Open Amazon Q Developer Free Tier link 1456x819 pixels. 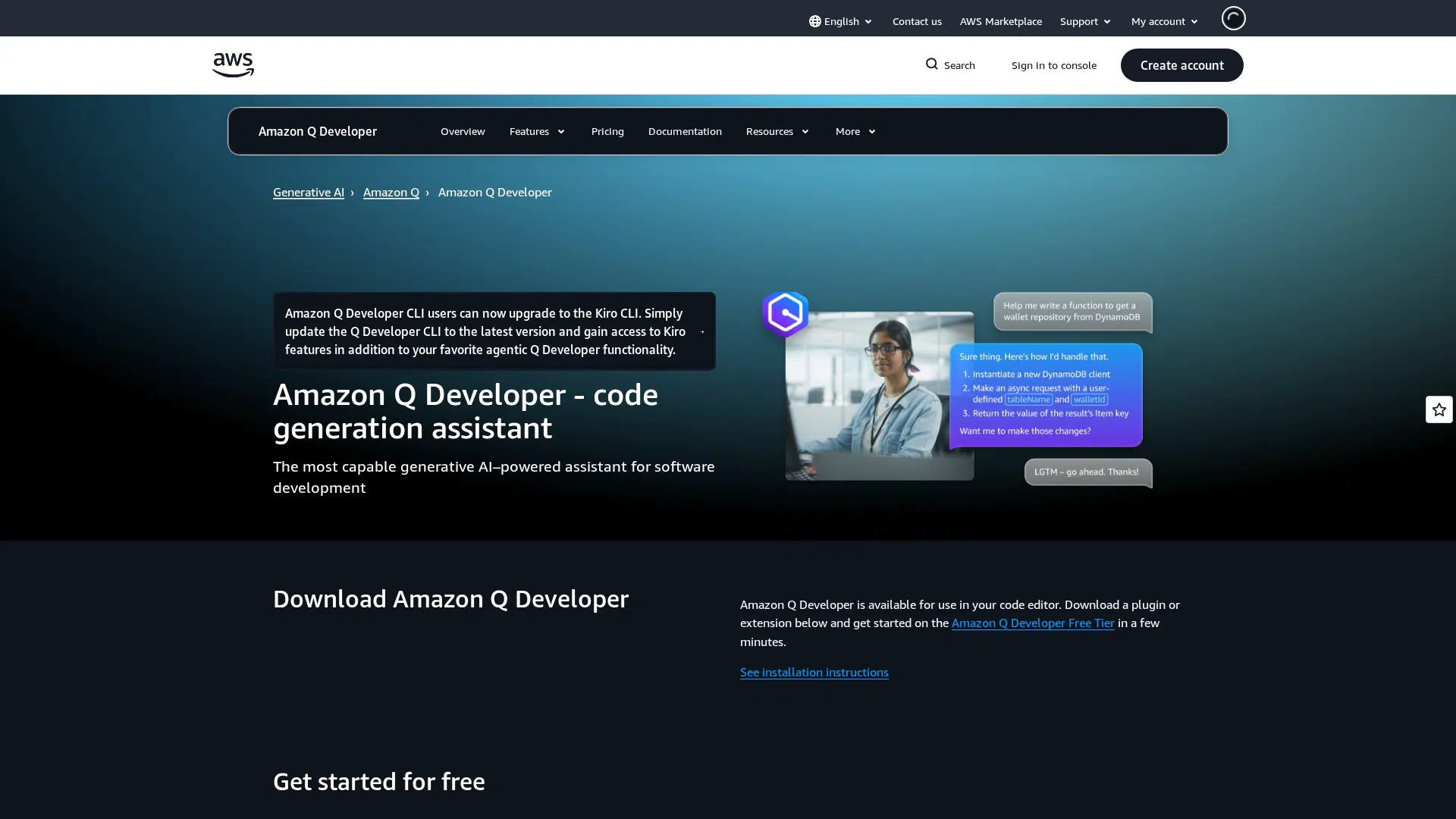1032,623
